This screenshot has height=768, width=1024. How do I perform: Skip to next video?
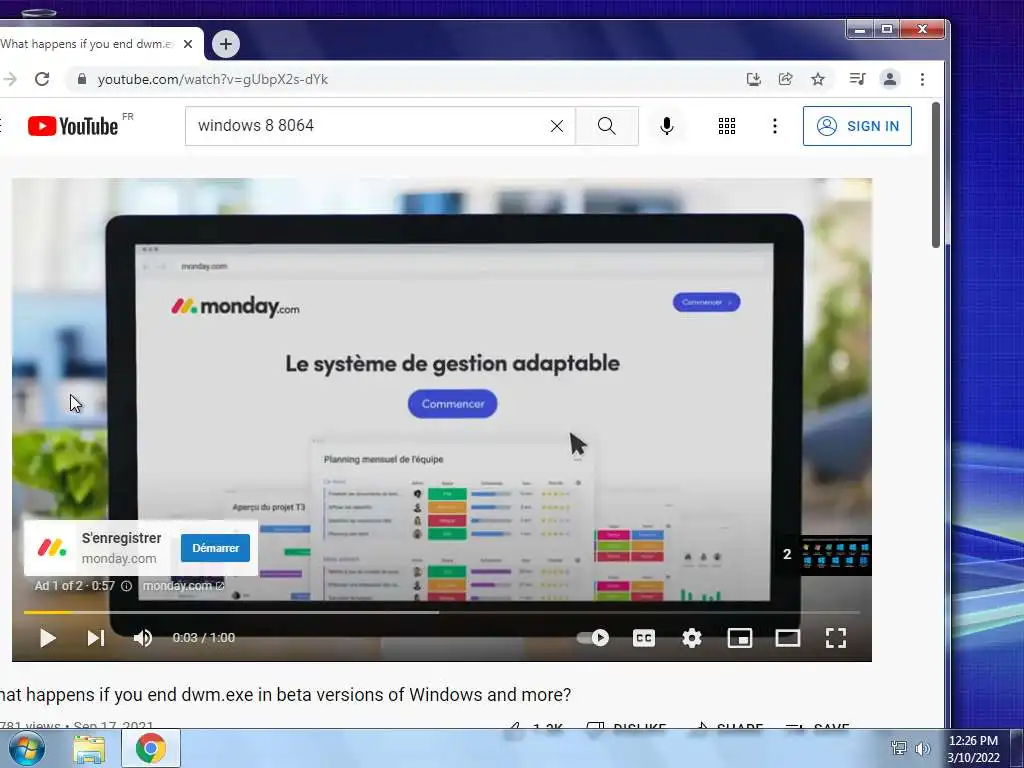(96, 638)
